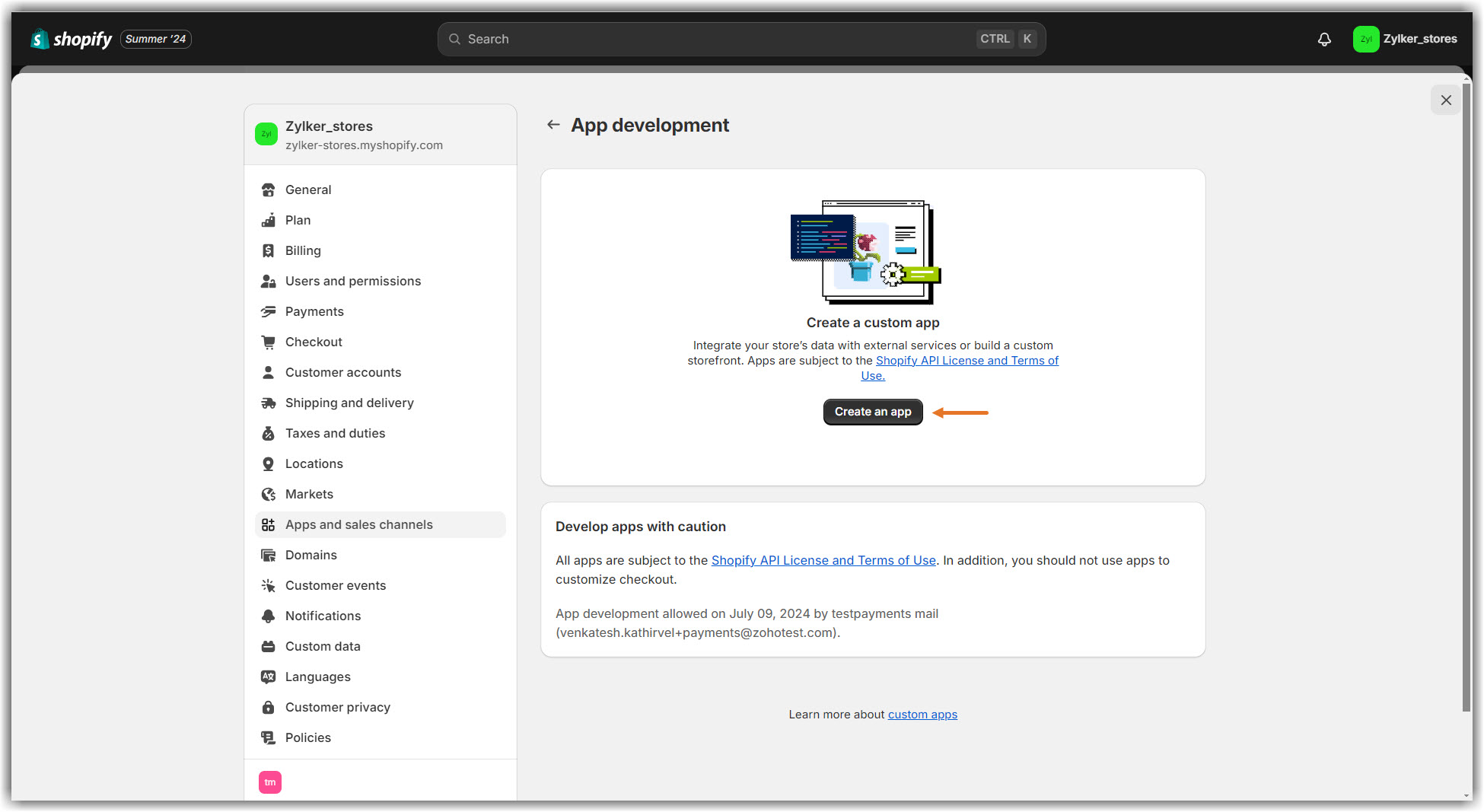Select Notifications in the settings sidebar
This screenshot has width=1484, height=812.
(381, 616)
